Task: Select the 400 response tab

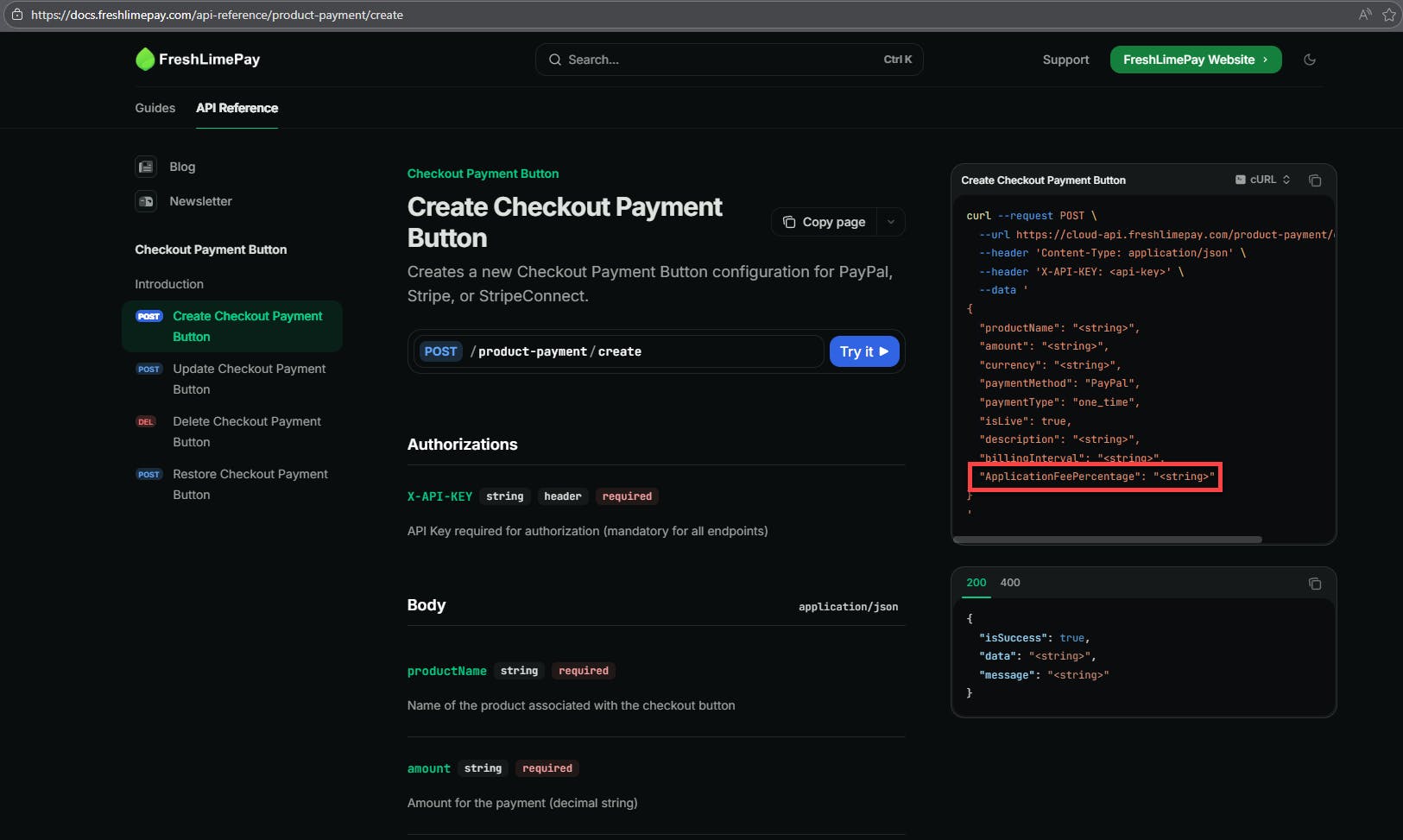Action: click(x=1010, y=583)
